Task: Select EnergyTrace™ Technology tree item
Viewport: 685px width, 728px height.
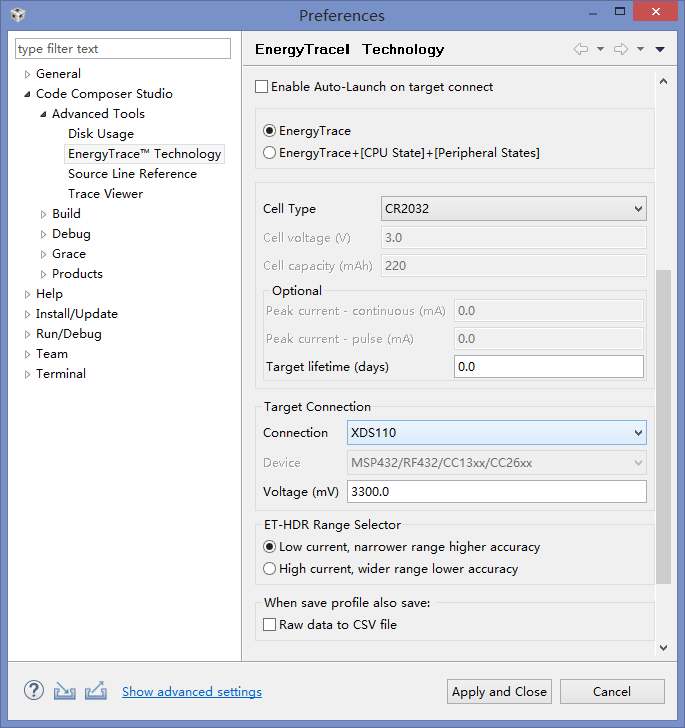Action: pos(144,154)
